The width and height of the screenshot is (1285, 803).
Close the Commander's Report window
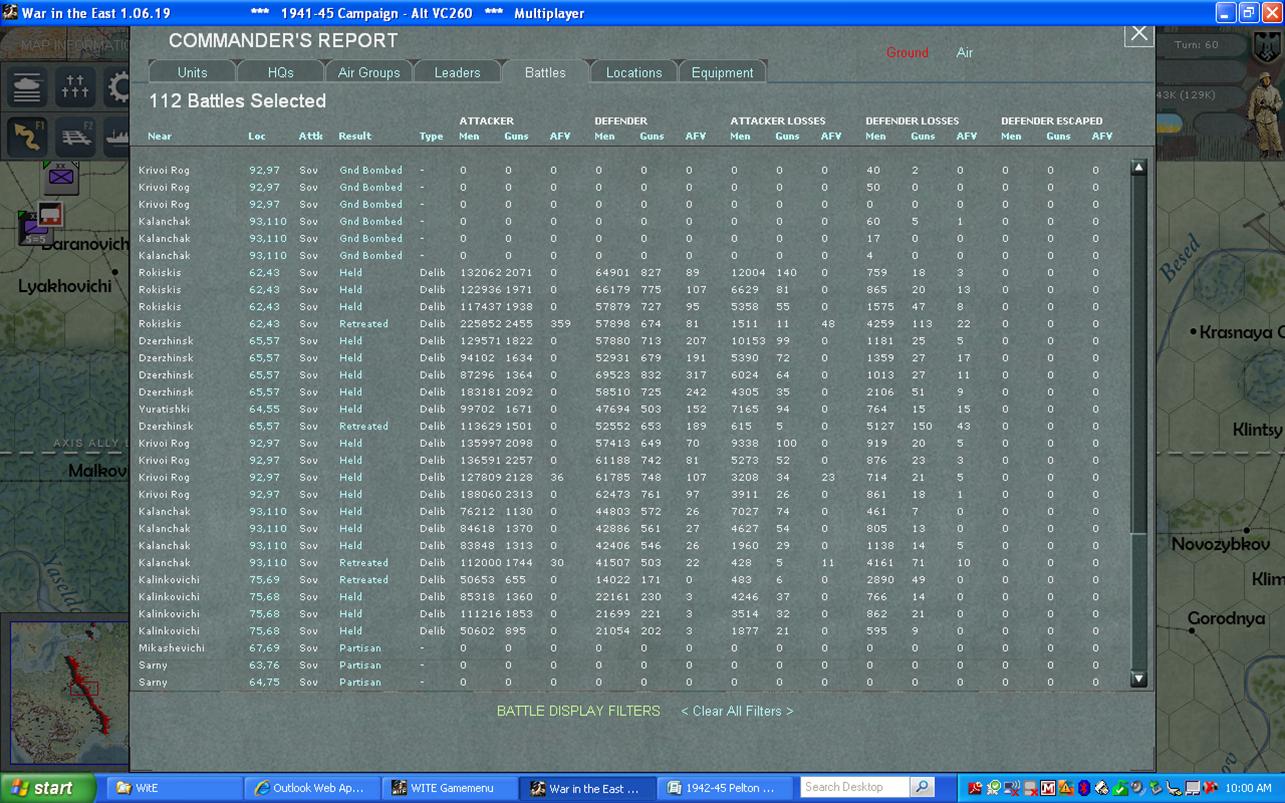coord(1138,34)
